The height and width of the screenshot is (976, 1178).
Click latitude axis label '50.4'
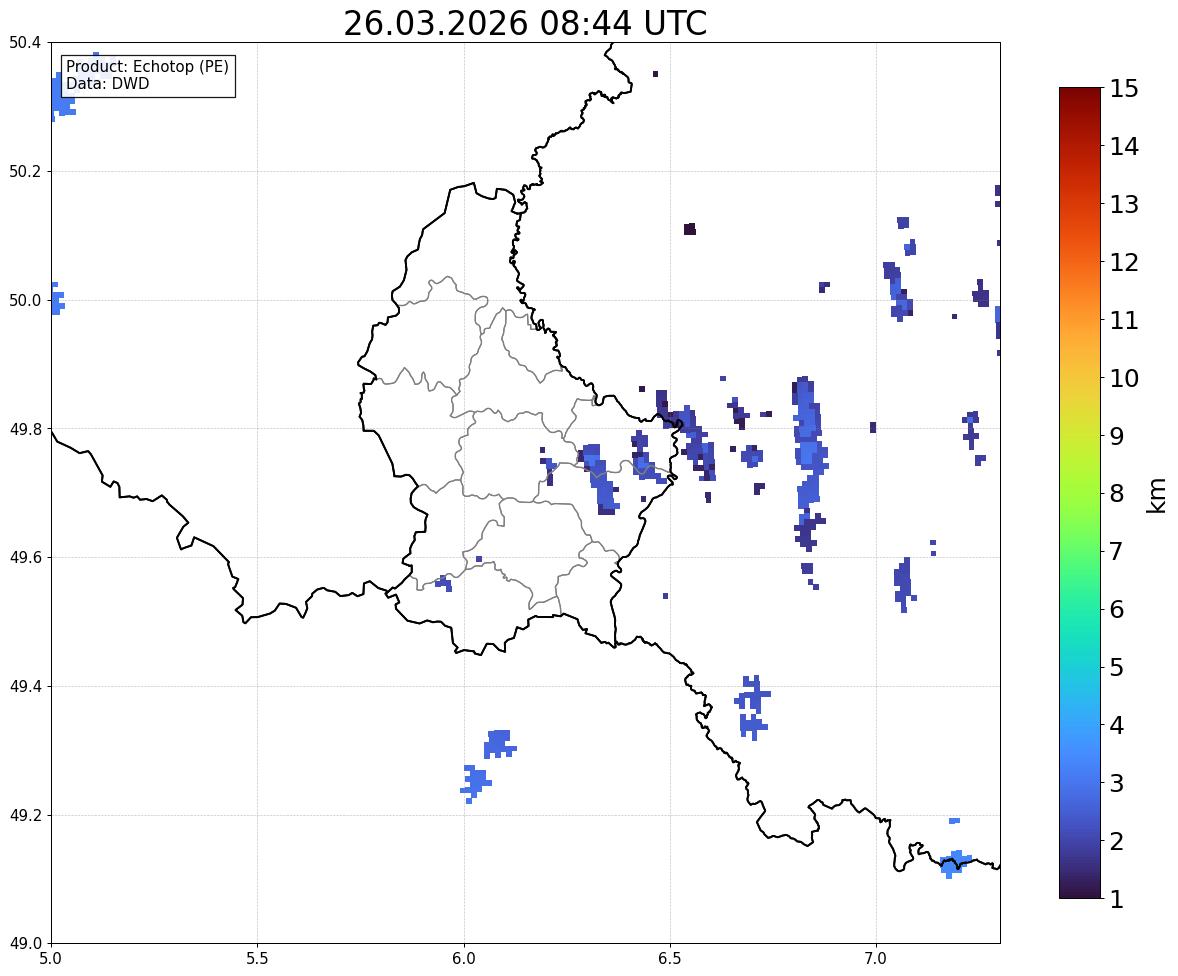pyautogui.click(x=25, y=43)
